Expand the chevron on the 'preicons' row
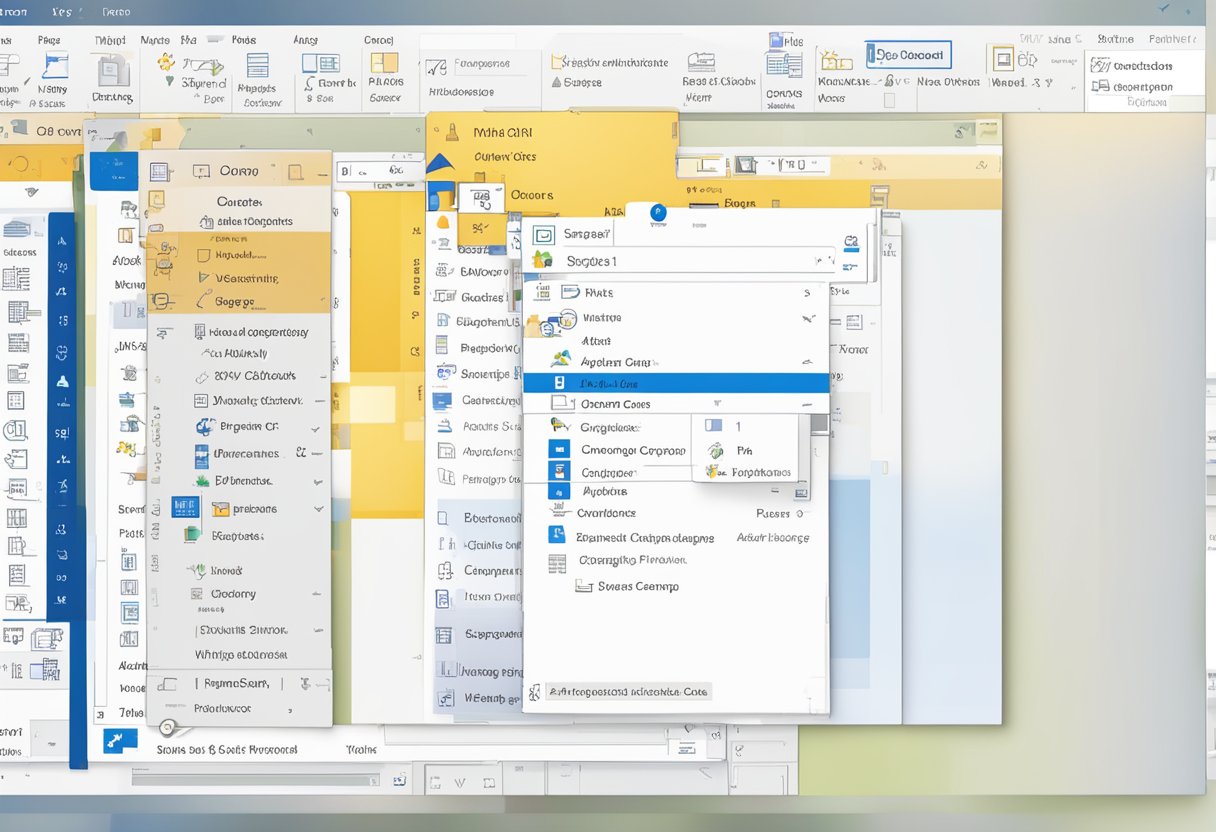 pyautogui.click(x=319, y=509)
